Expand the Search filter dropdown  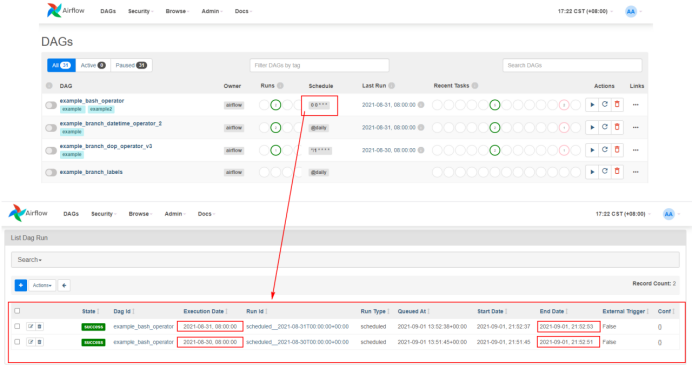click(30, 260)
